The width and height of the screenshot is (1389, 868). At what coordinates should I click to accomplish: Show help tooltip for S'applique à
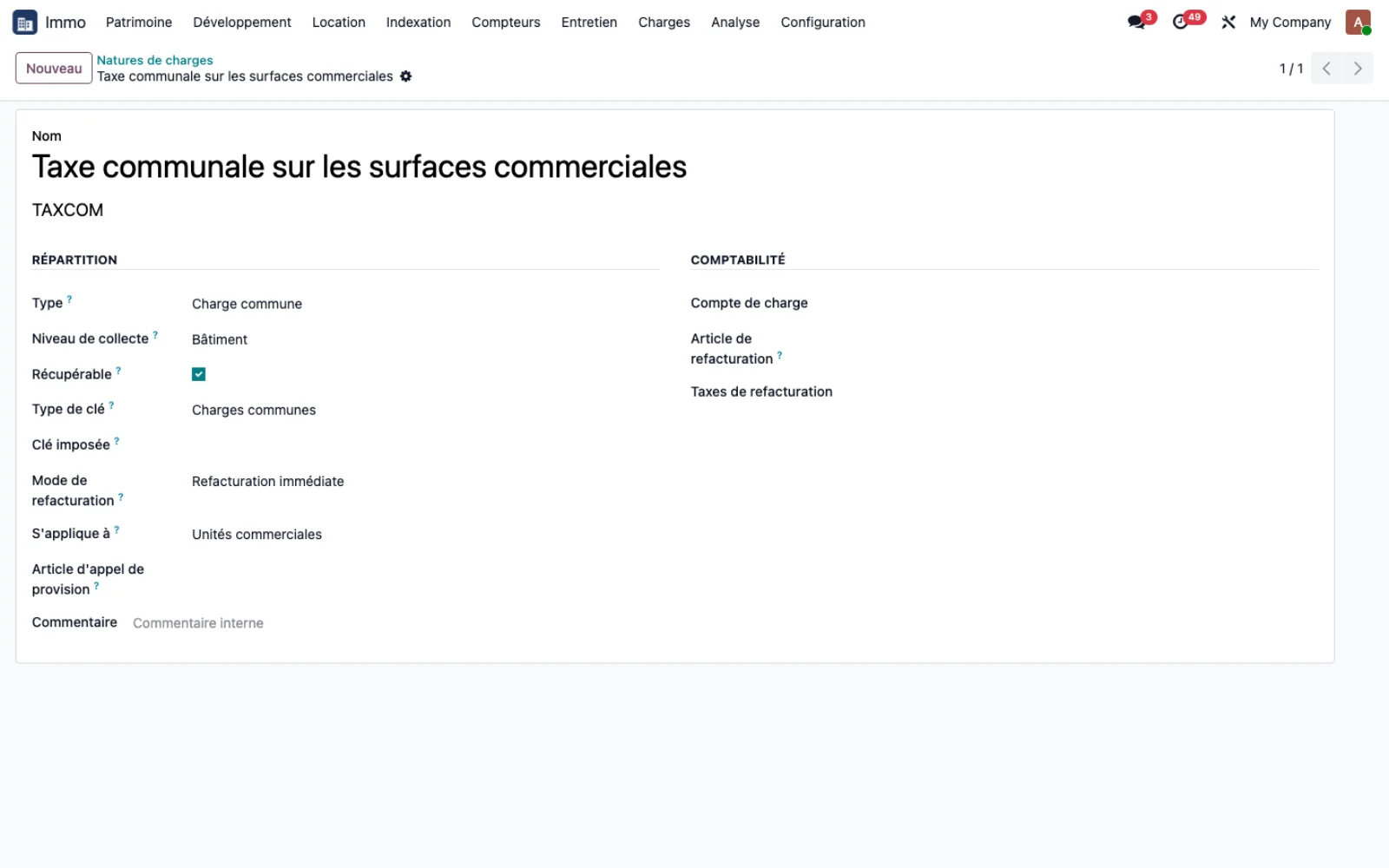click(x=116, y=529)
